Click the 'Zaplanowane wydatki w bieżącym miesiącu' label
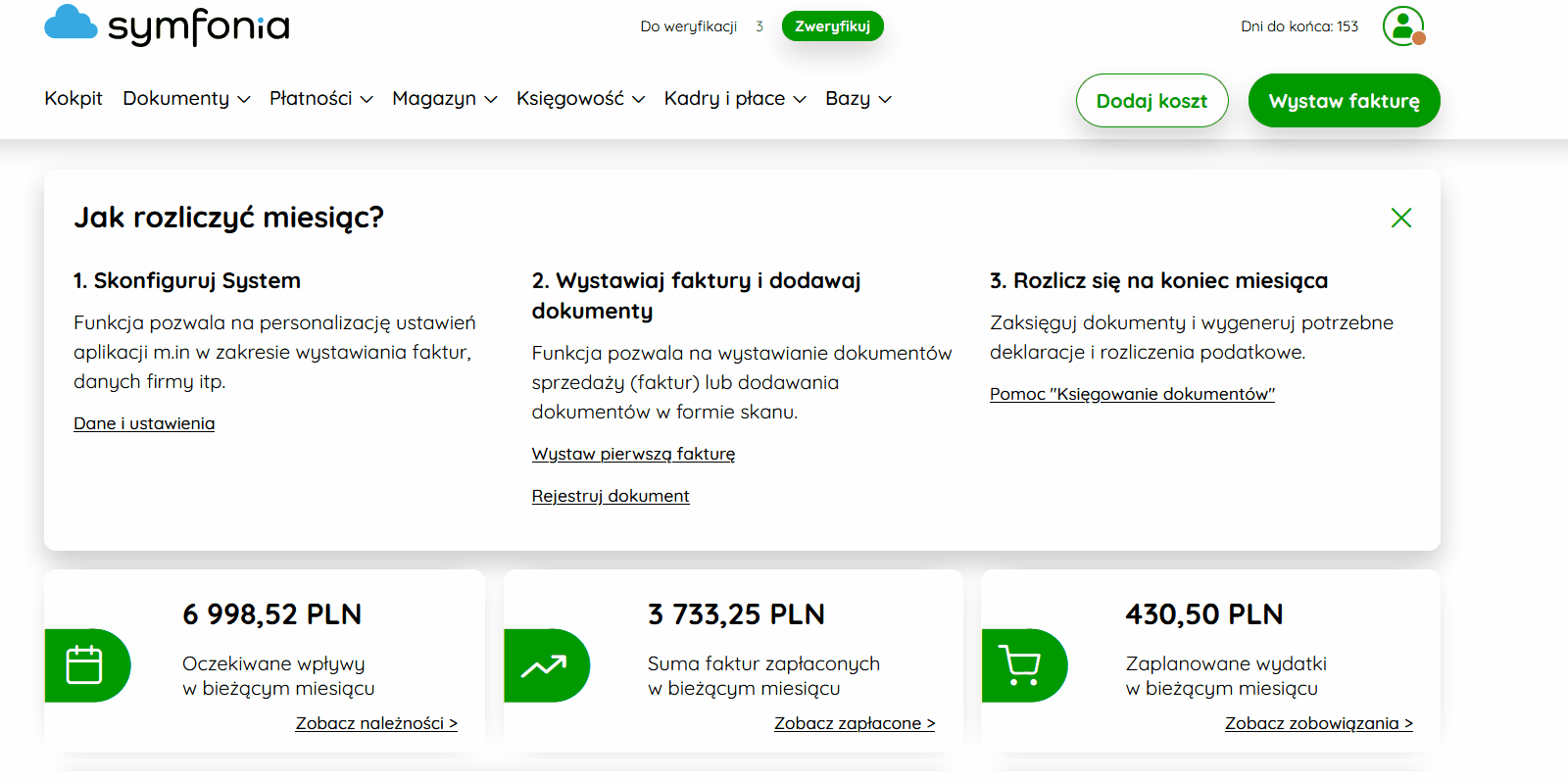Viewport: 1568px width, 782px height. coord(1226,676)
